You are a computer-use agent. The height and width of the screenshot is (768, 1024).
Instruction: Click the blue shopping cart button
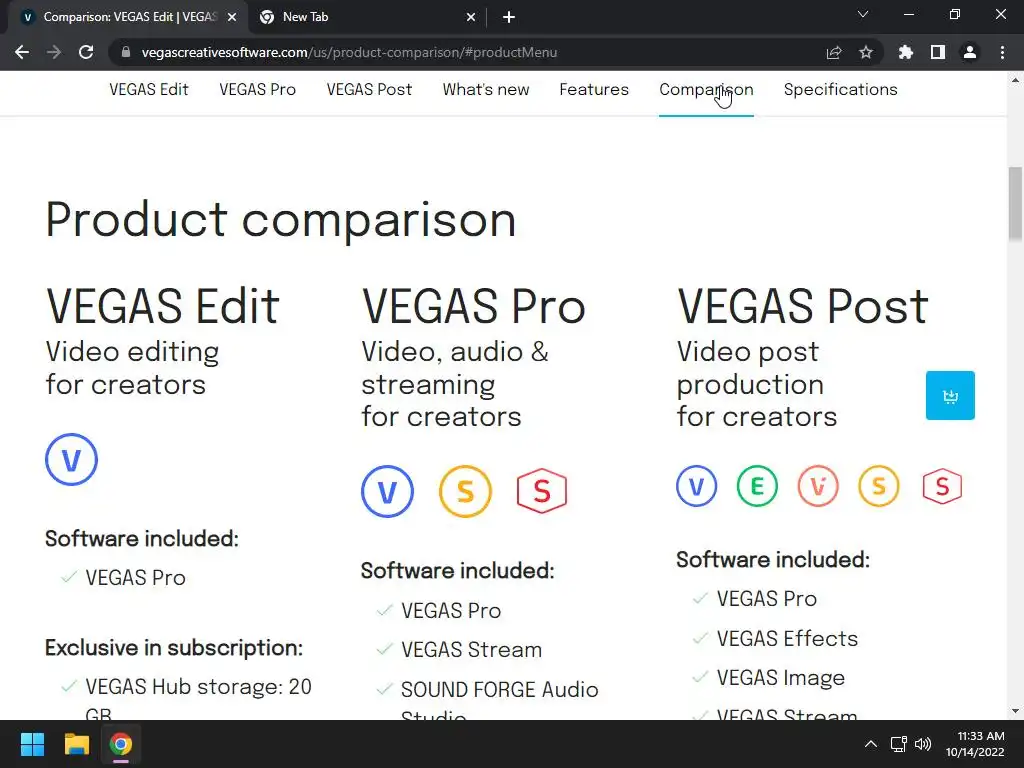(950, 395)
